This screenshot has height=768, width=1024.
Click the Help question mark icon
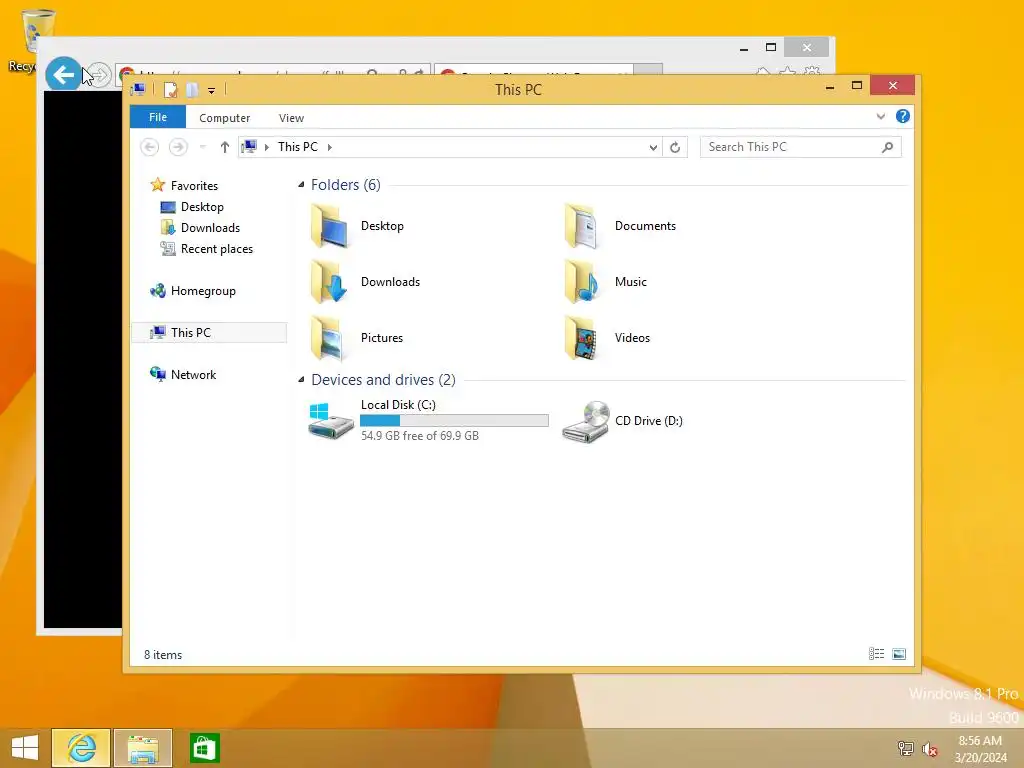coord(903,116)
